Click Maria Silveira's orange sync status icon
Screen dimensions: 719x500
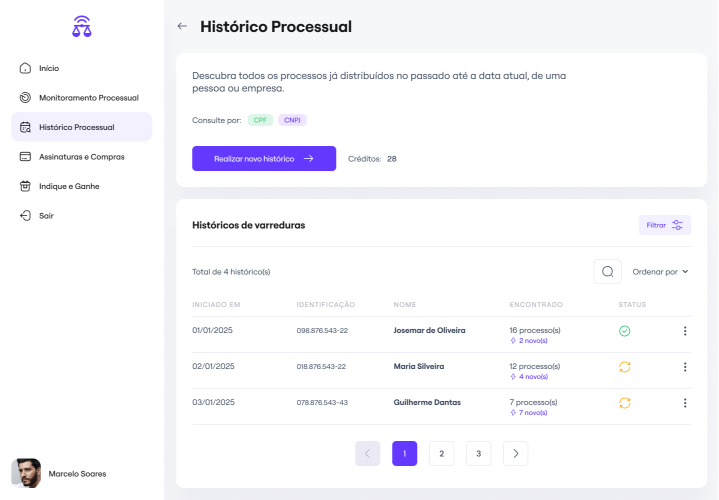pyautogui.click(x=625, y=367)
